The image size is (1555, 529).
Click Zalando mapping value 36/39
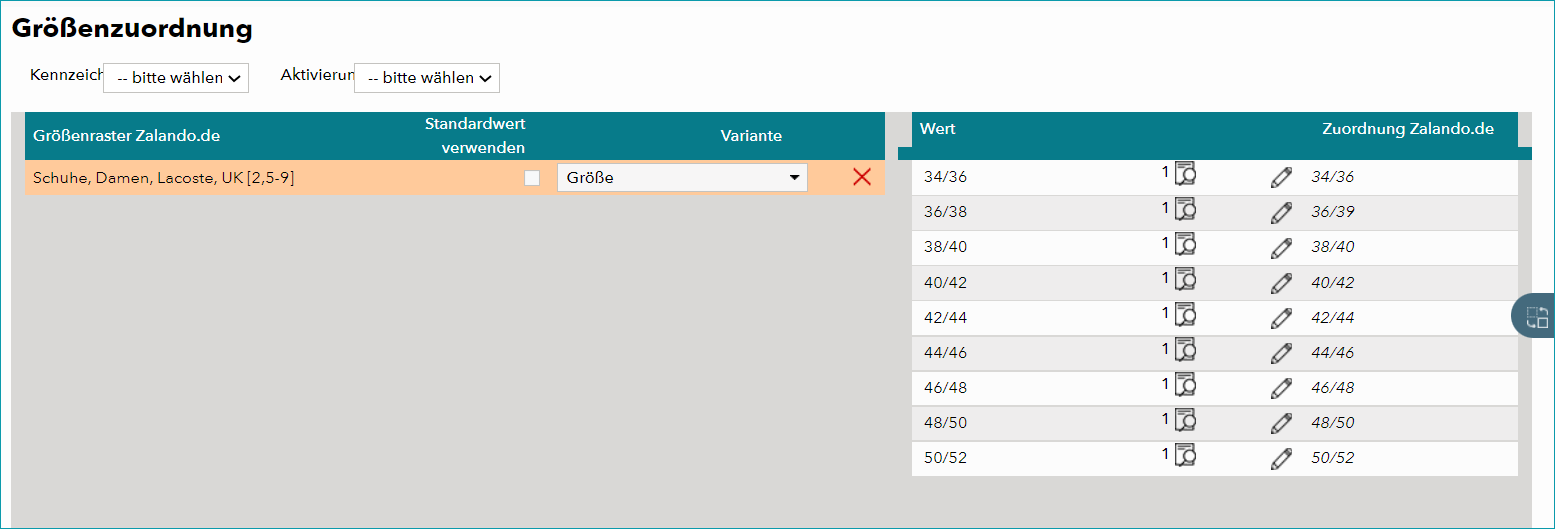click(1333, 212)
